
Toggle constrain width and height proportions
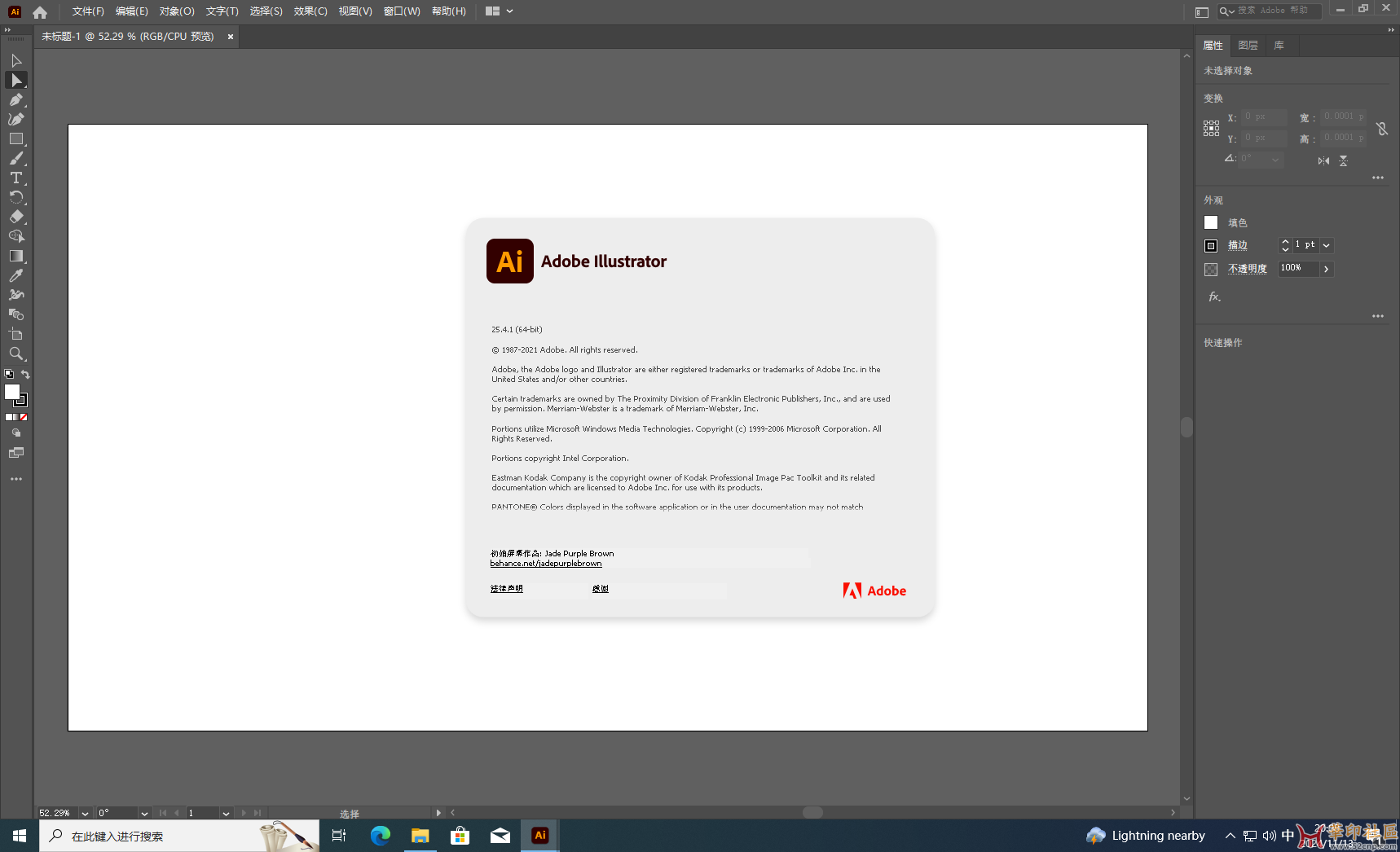[1382, 129]
